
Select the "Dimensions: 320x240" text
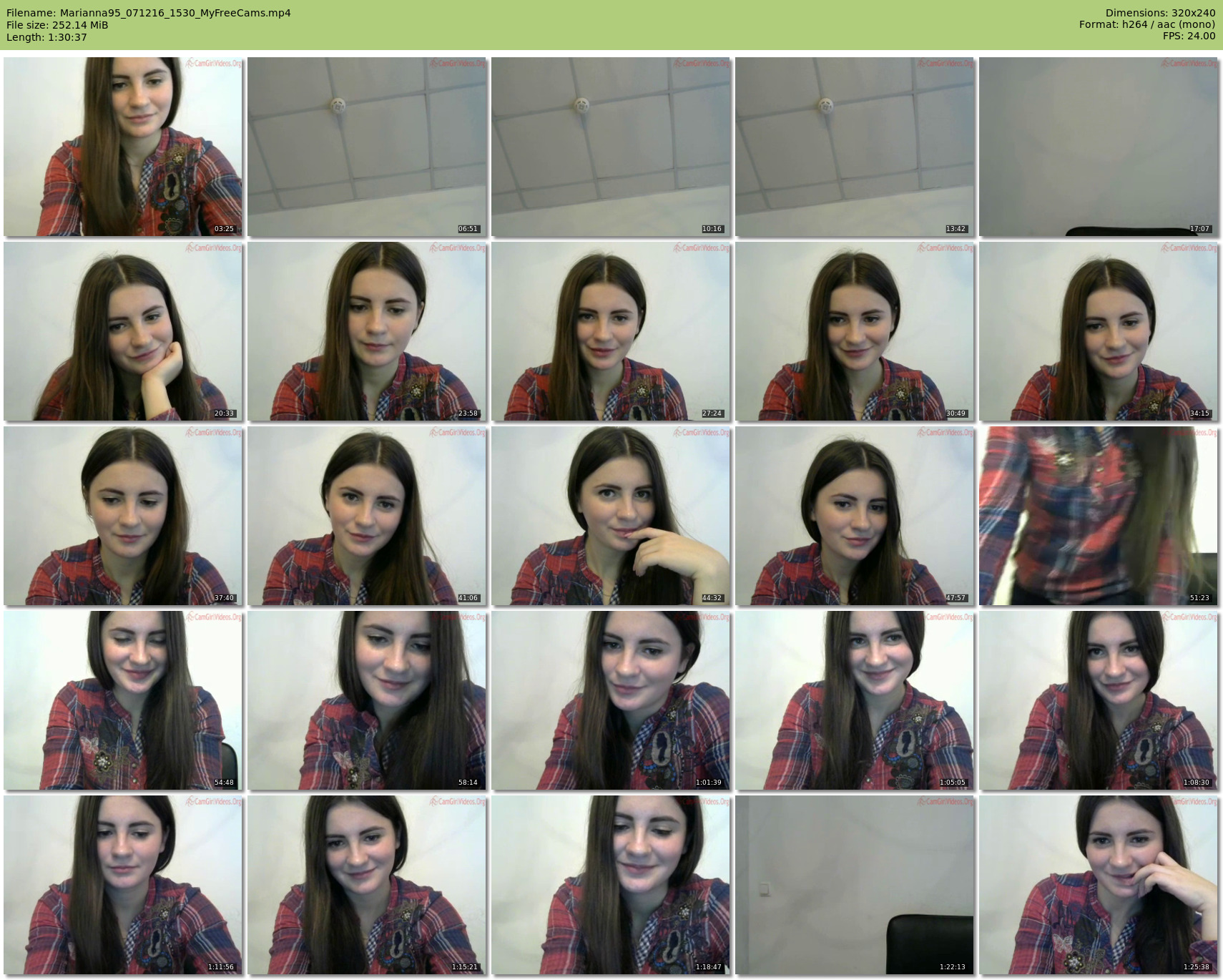tap(1160, 13)
